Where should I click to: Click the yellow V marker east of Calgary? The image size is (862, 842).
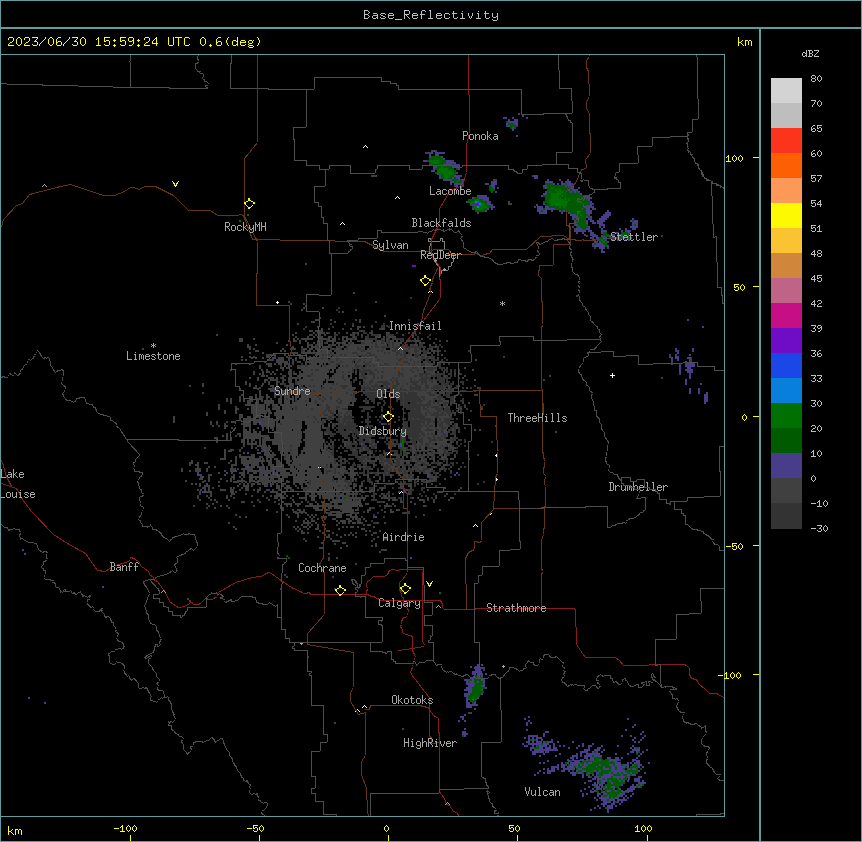coord(429,584)
